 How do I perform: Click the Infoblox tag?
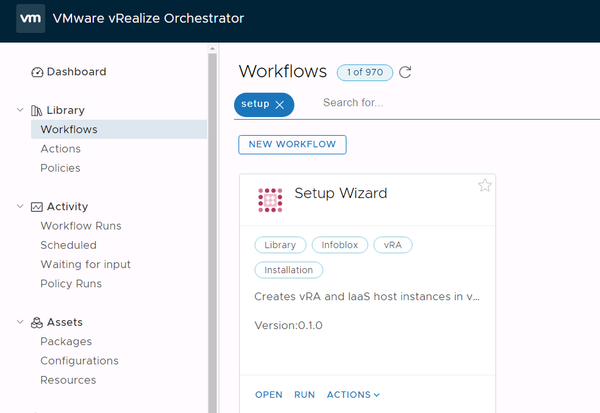(340, 245)
